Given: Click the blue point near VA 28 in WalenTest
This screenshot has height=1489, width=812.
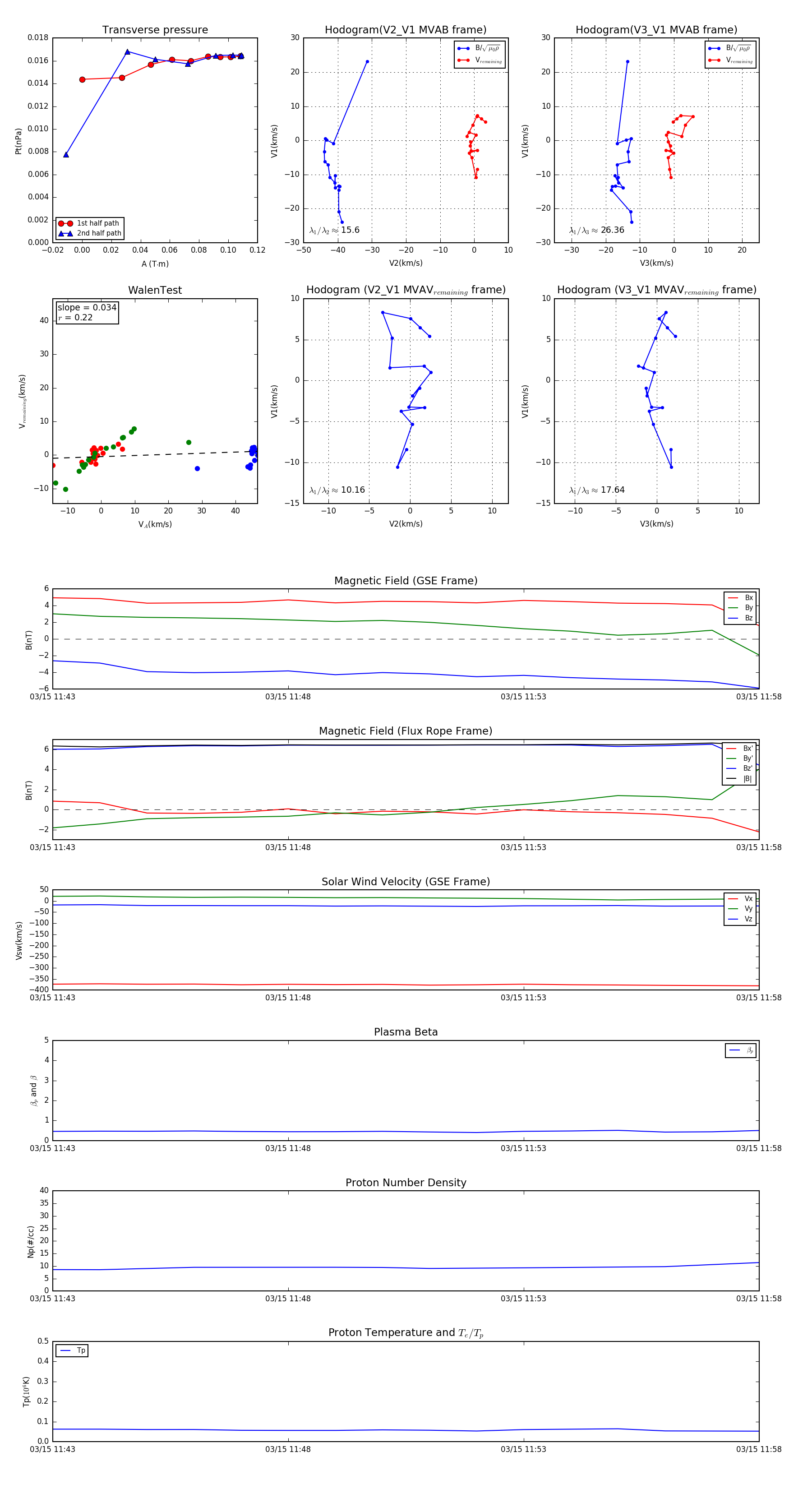Looking at the screenshot, I should pos(197,469).
